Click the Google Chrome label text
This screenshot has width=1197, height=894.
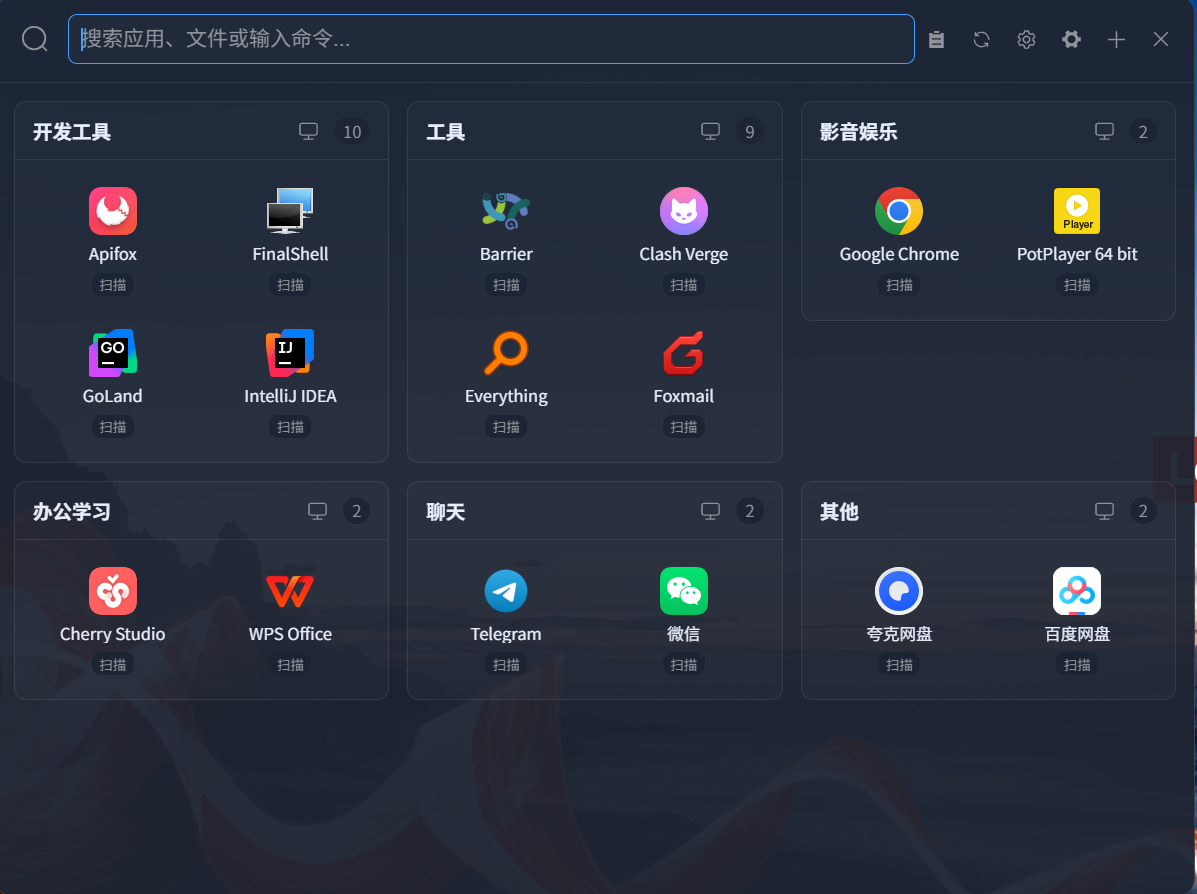(x=899, y=254)
